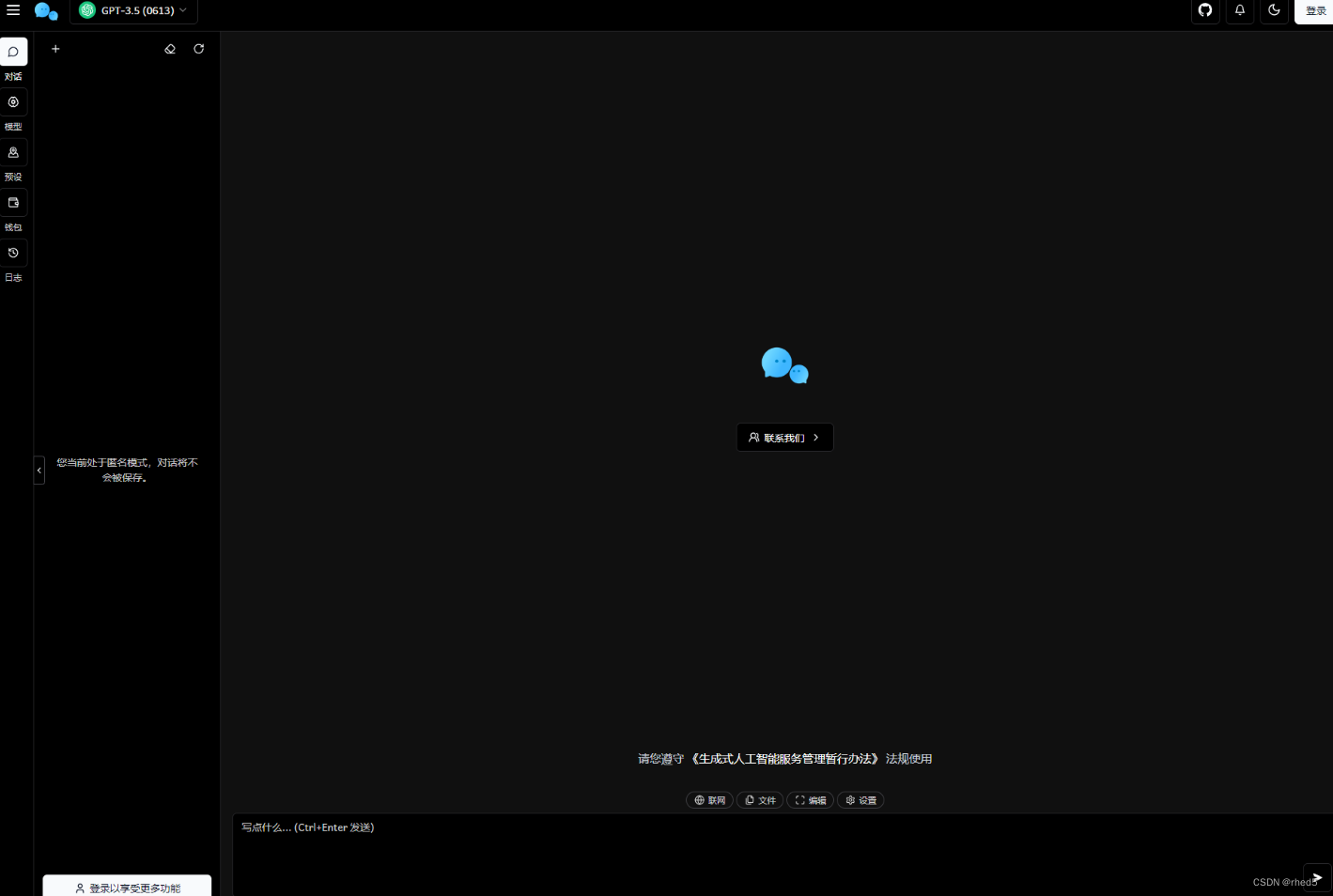Open the 《生成式人工智能服务管理暂行办法》 link
Image resolution: width=1333 pixels, height=896 pixels.
point(785,759)
